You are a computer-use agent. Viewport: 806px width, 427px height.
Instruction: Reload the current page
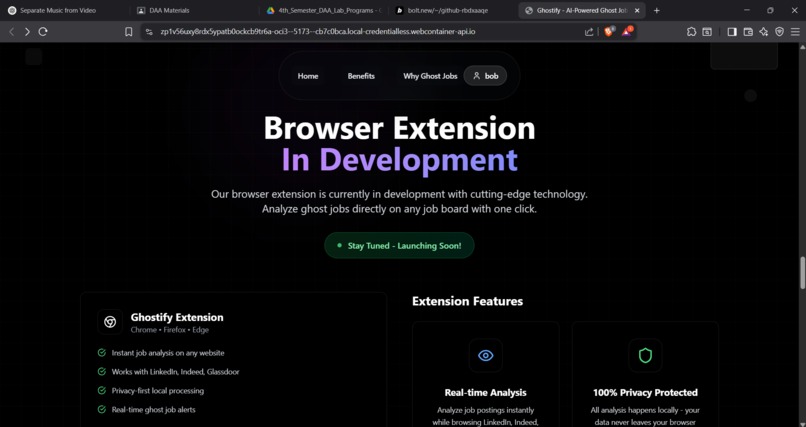pyautogui.click(x=43, y=32)
